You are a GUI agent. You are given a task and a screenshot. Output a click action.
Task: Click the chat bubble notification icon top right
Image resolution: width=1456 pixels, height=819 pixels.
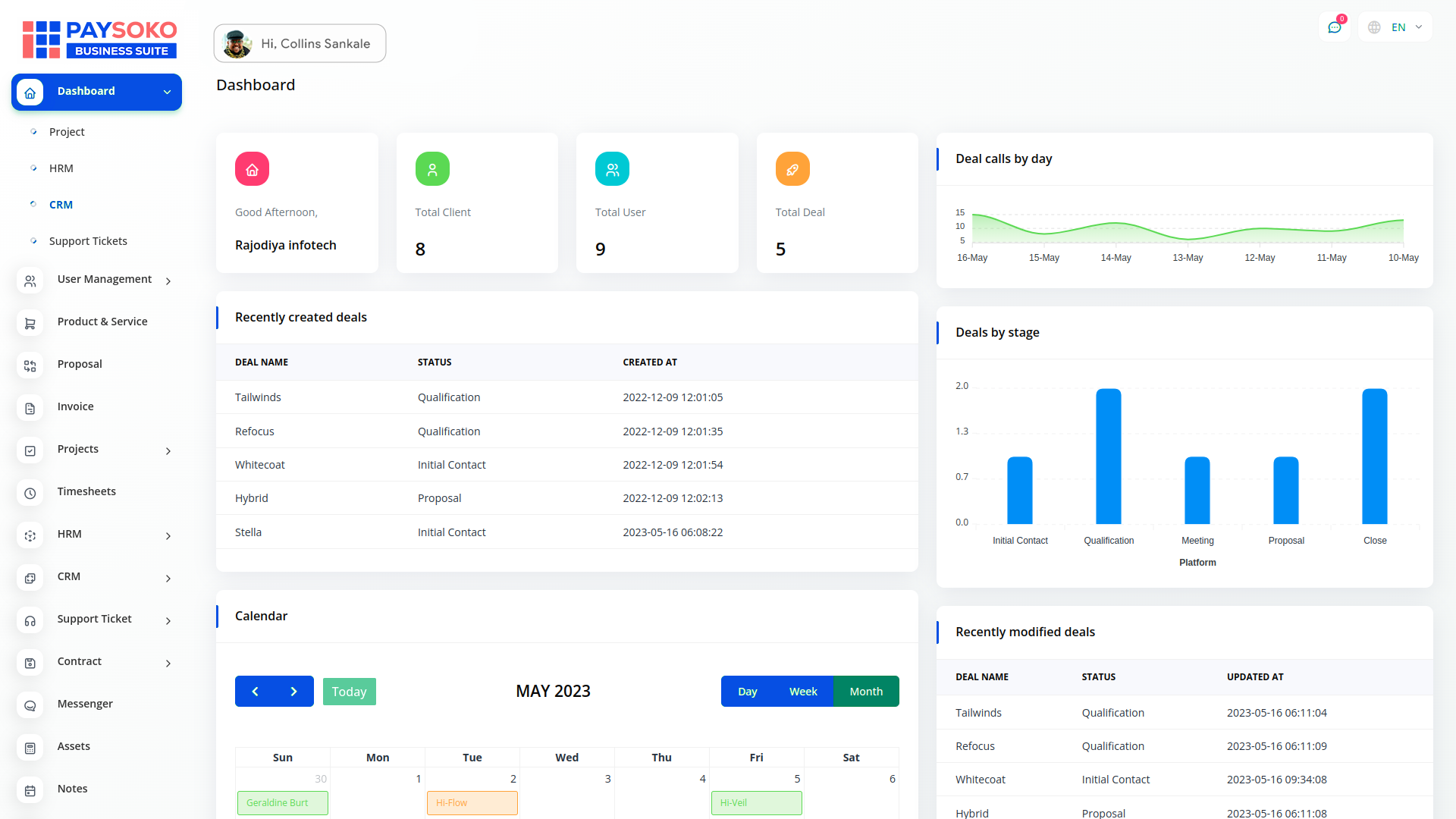pyautogui.click(x=1335, y=27)
